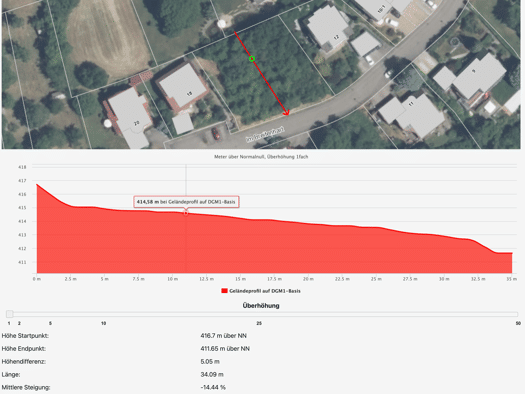Click the Überhöhung slider handle
Screen dimensions: 525x394
coord(10,314)
